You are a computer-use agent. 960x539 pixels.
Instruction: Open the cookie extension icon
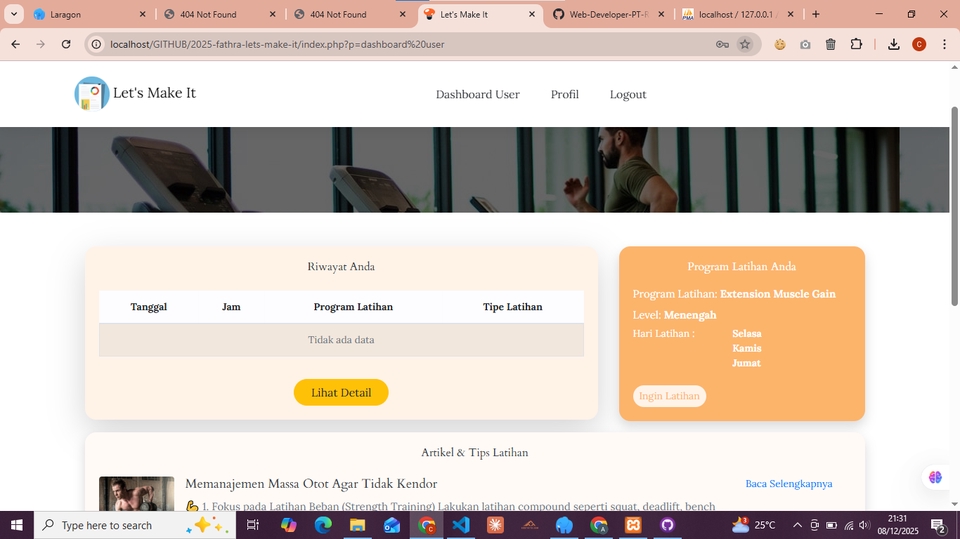[779, 44]
